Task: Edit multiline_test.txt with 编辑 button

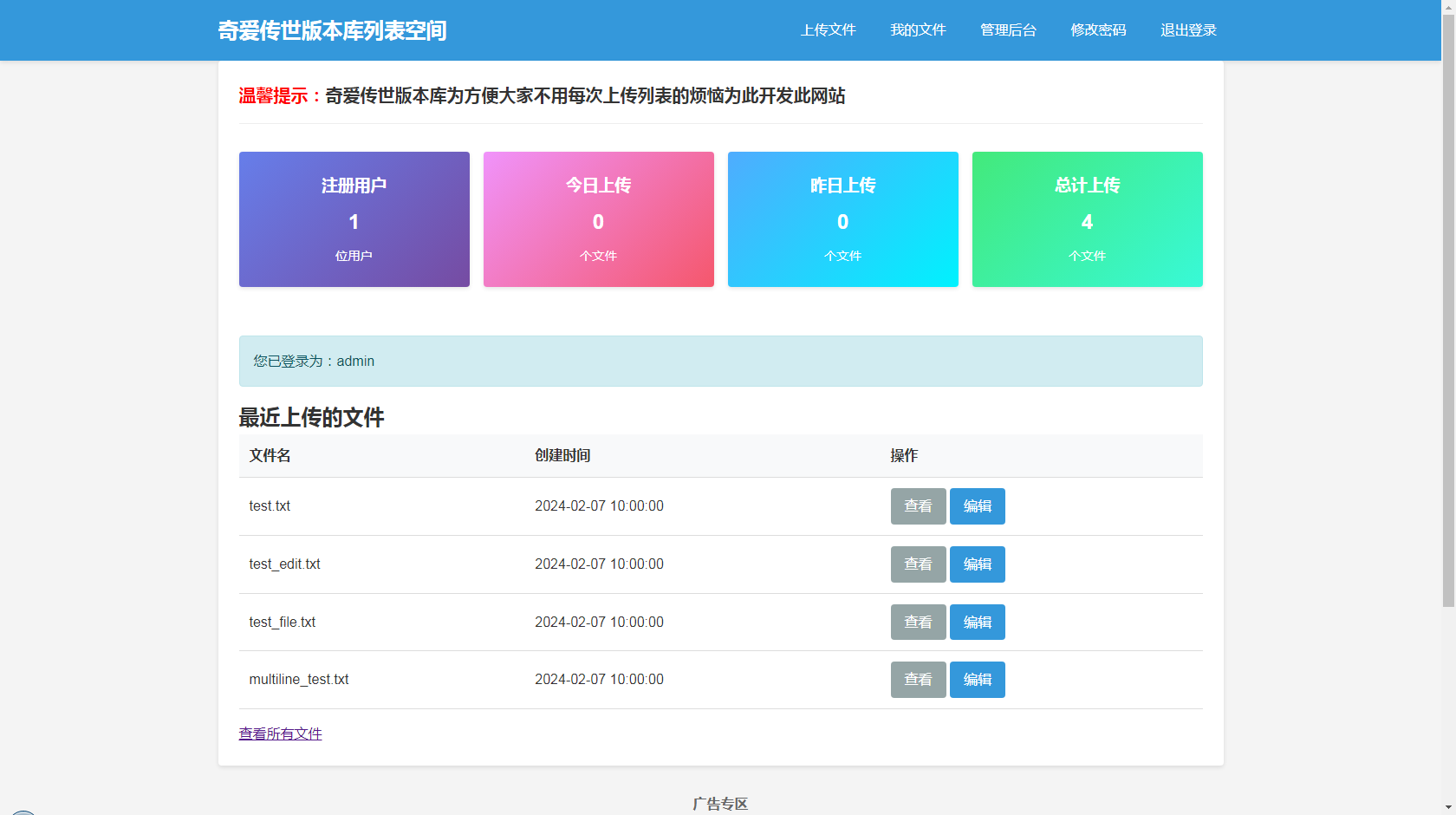Action: (977, 680)
